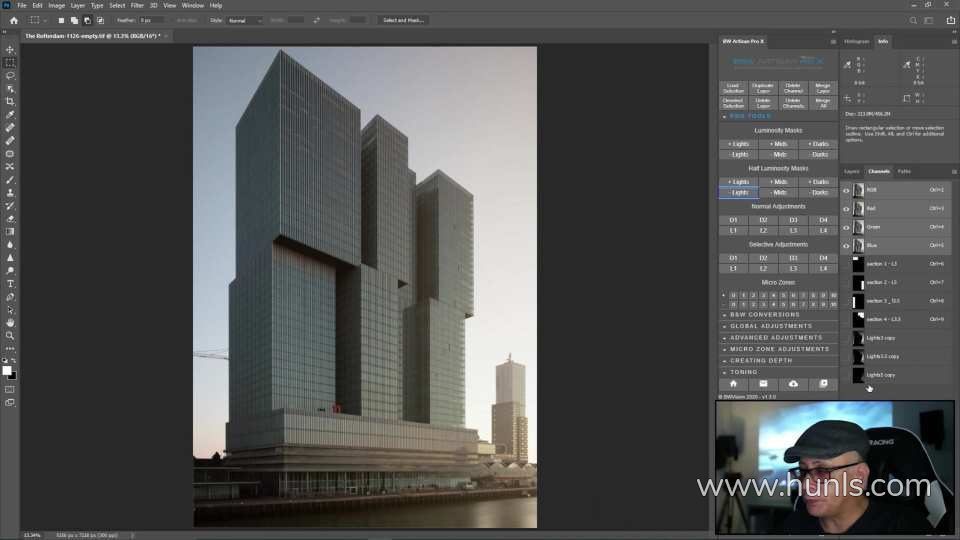960x540 pixels.
Task: Hide the Red channel eye icon
Action: (x=846, y=209)
